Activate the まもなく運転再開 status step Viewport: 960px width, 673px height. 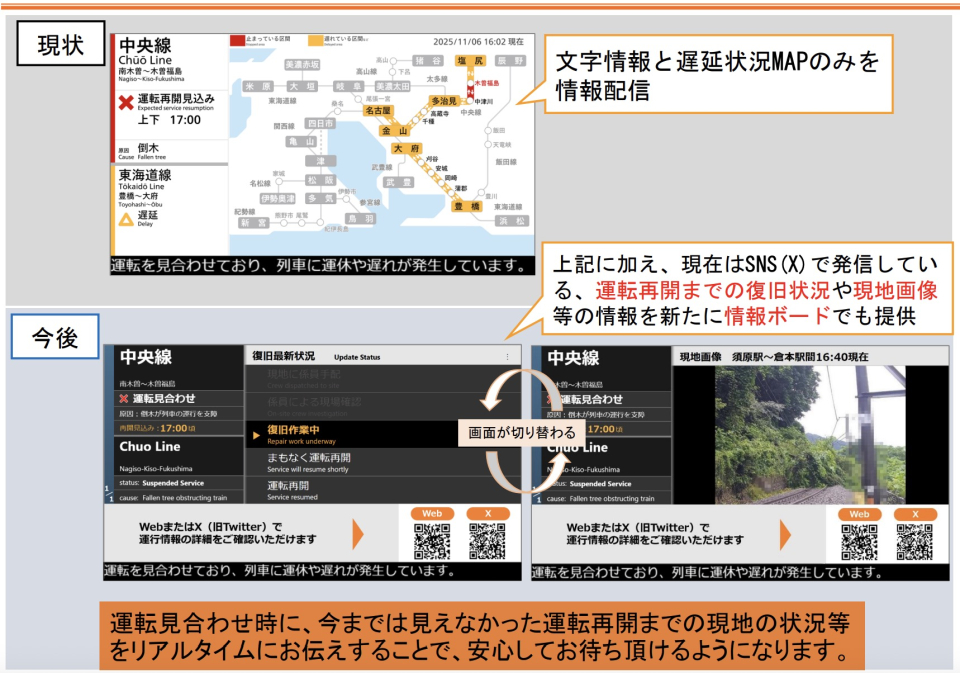[308, 459]
